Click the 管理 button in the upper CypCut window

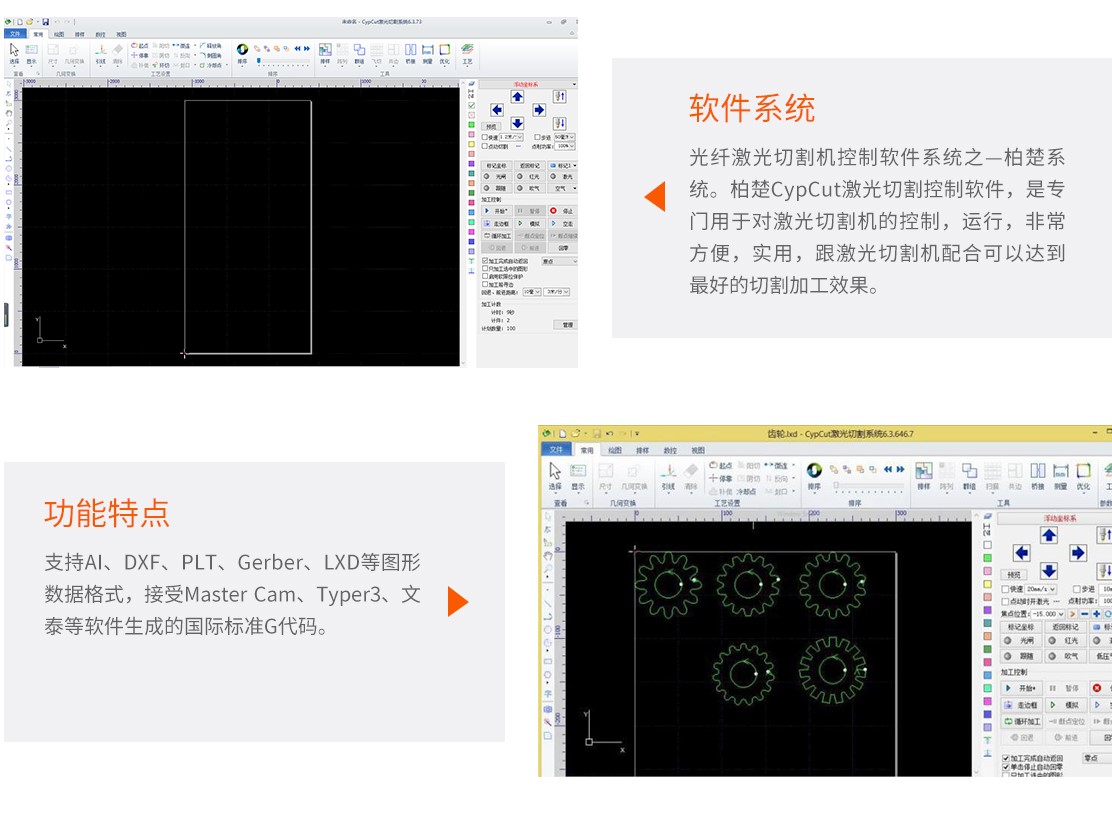(x=567, y=325)
